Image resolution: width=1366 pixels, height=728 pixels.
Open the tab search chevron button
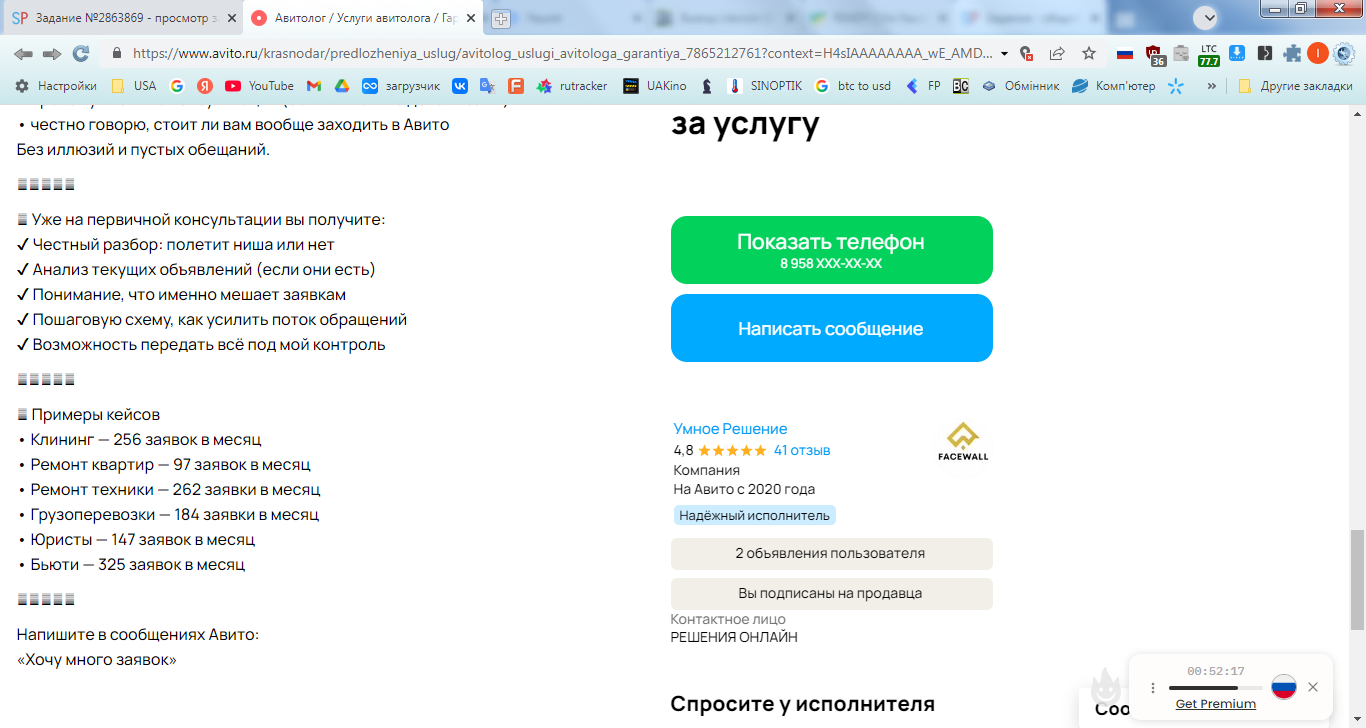1207,17
